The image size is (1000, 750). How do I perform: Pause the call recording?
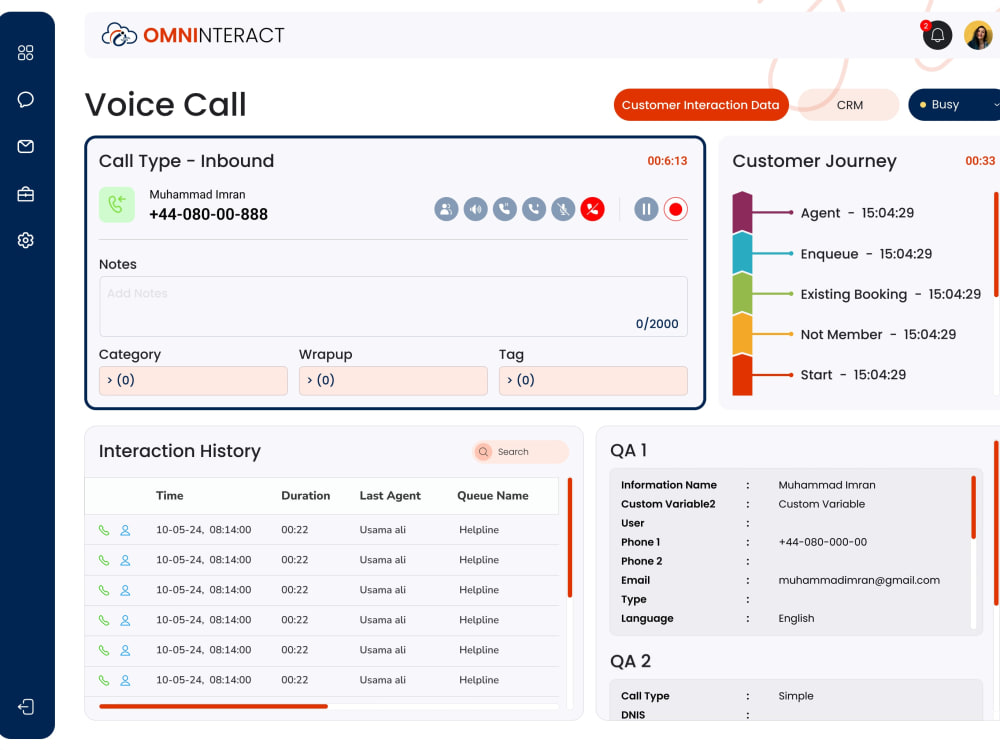[646, 209]
